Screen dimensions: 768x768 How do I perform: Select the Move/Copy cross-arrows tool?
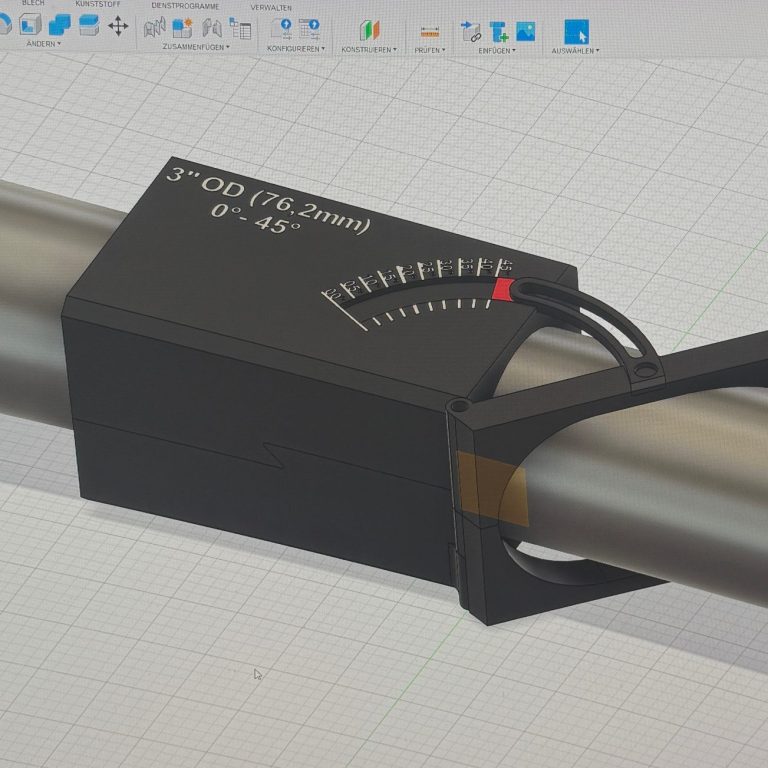pyautogui.click(x=118, y=27)
